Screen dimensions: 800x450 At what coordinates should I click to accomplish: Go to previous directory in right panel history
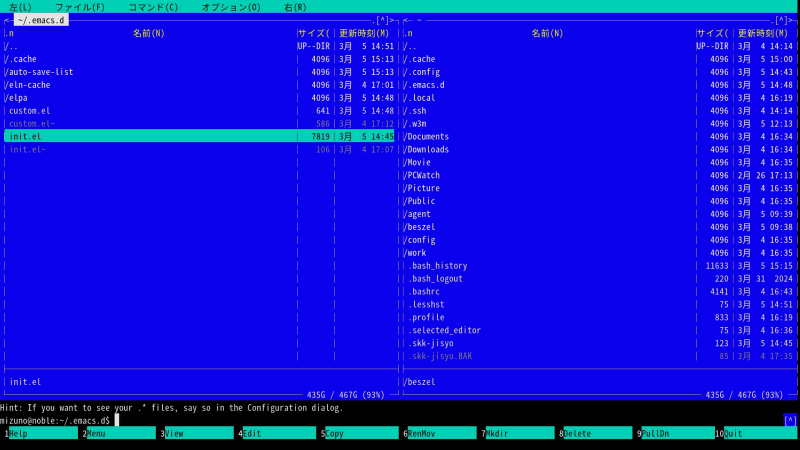(406, 20)
